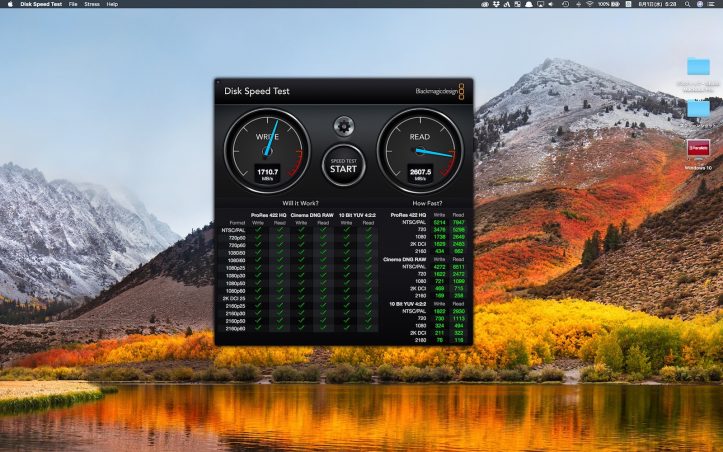The height and width of the screenshot is (452, 723).
Task: Click the Cinema DNG RAW write checkmark for 1080p25
Action: point(301,268)
